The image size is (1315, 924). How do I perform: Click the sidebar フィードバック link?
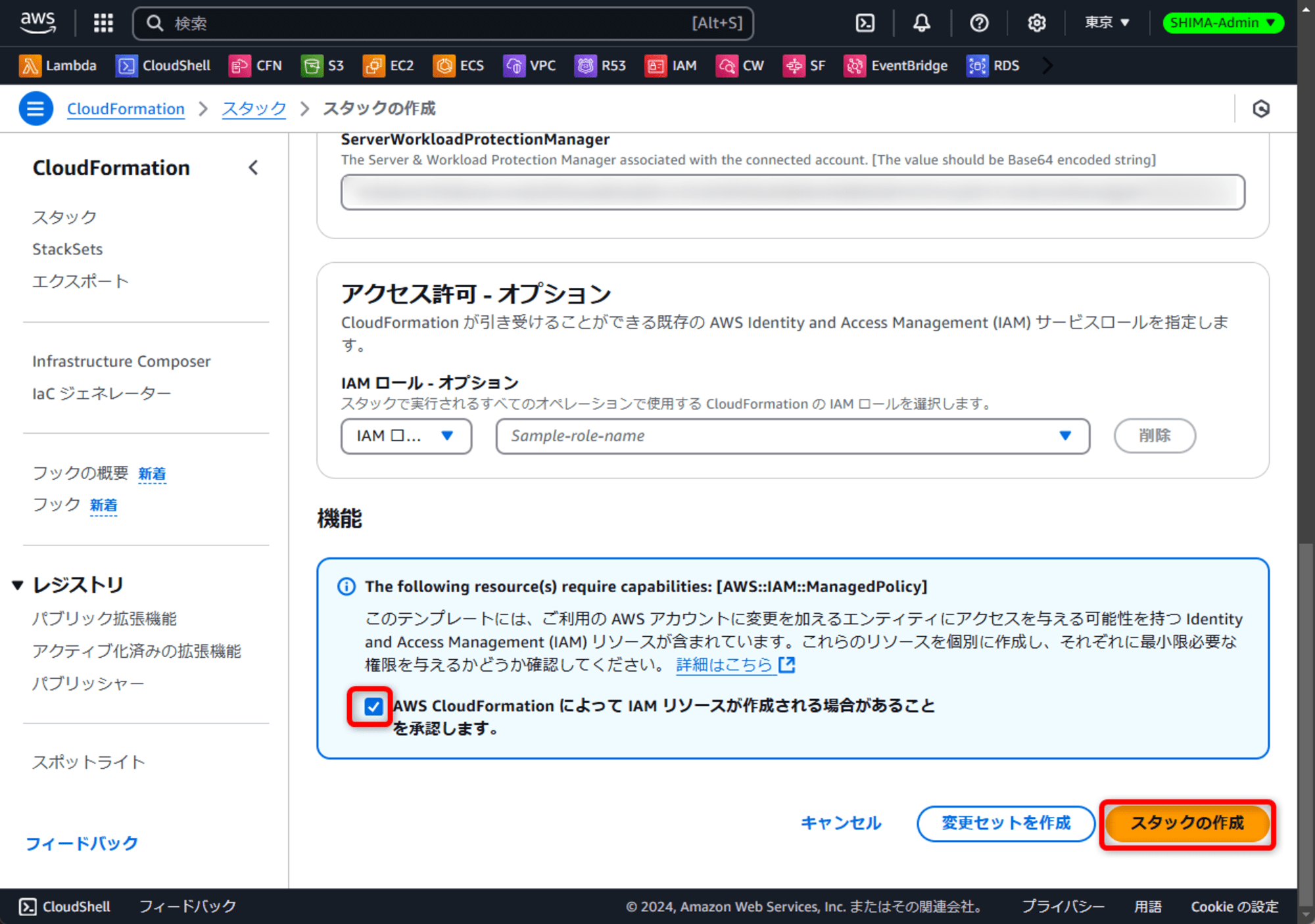pyautogui.click(x=82, y=843)
